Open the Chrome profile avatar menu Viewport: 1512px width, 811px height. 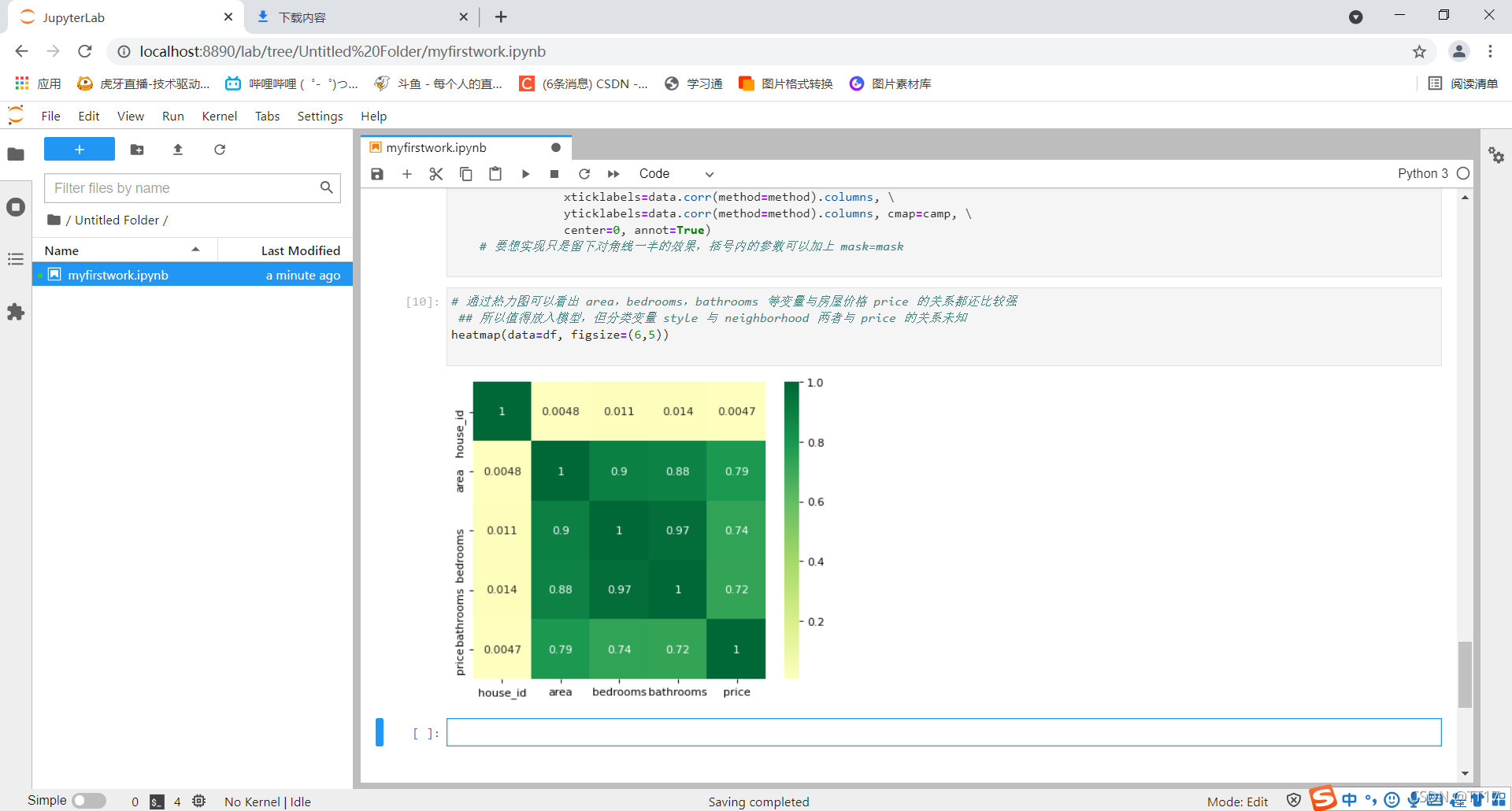point(1458,51)
